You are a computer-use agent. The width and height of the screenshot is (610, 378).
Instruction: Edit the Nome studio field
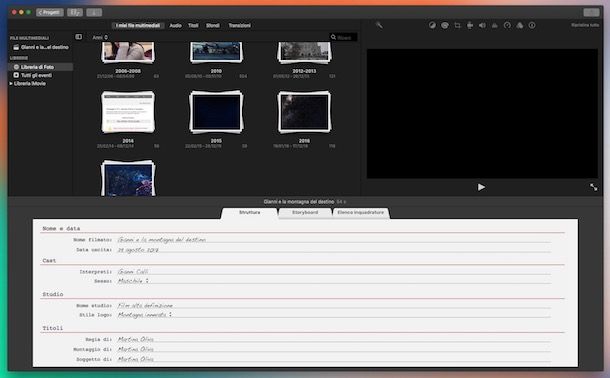(334, 306)
